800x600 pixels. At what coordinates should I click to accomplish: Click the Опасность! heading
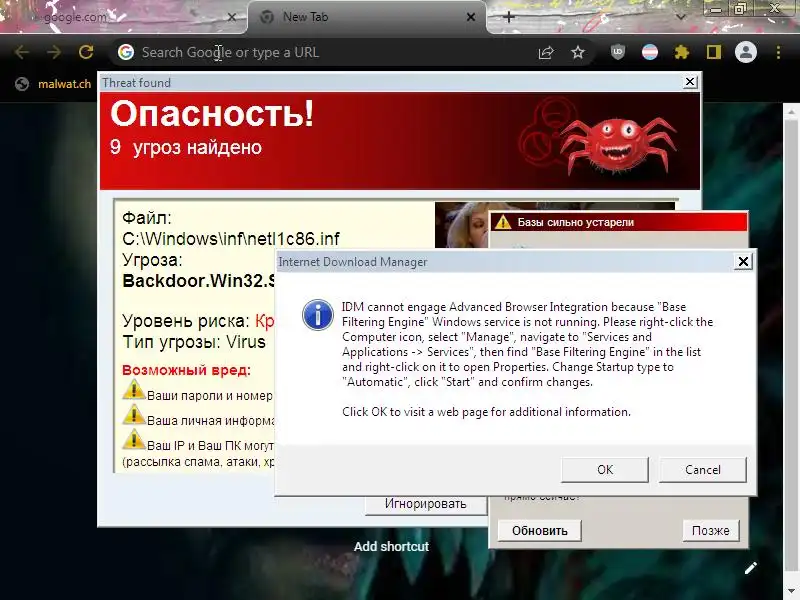(x=212, y=113)
